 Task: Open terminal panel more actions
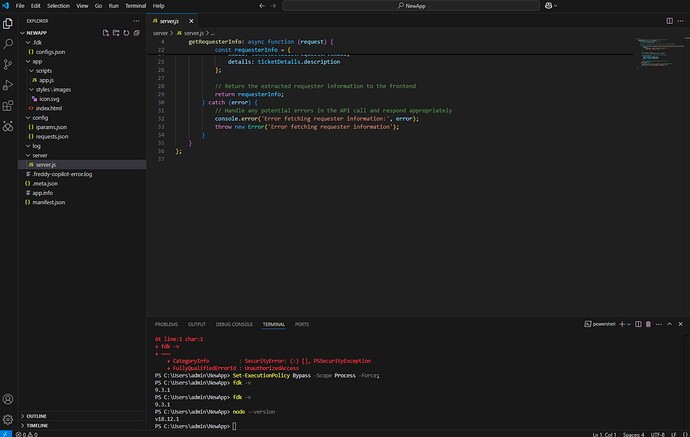pyautogui.click(x=659, y=324)
